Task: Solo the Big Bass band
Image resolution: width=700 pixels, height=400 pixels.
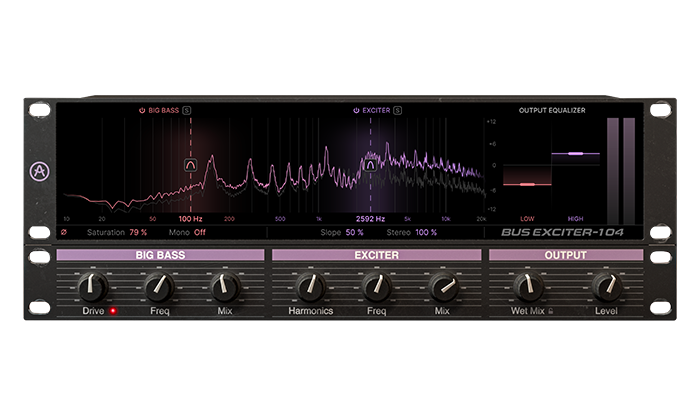Action: click(187, 110)
